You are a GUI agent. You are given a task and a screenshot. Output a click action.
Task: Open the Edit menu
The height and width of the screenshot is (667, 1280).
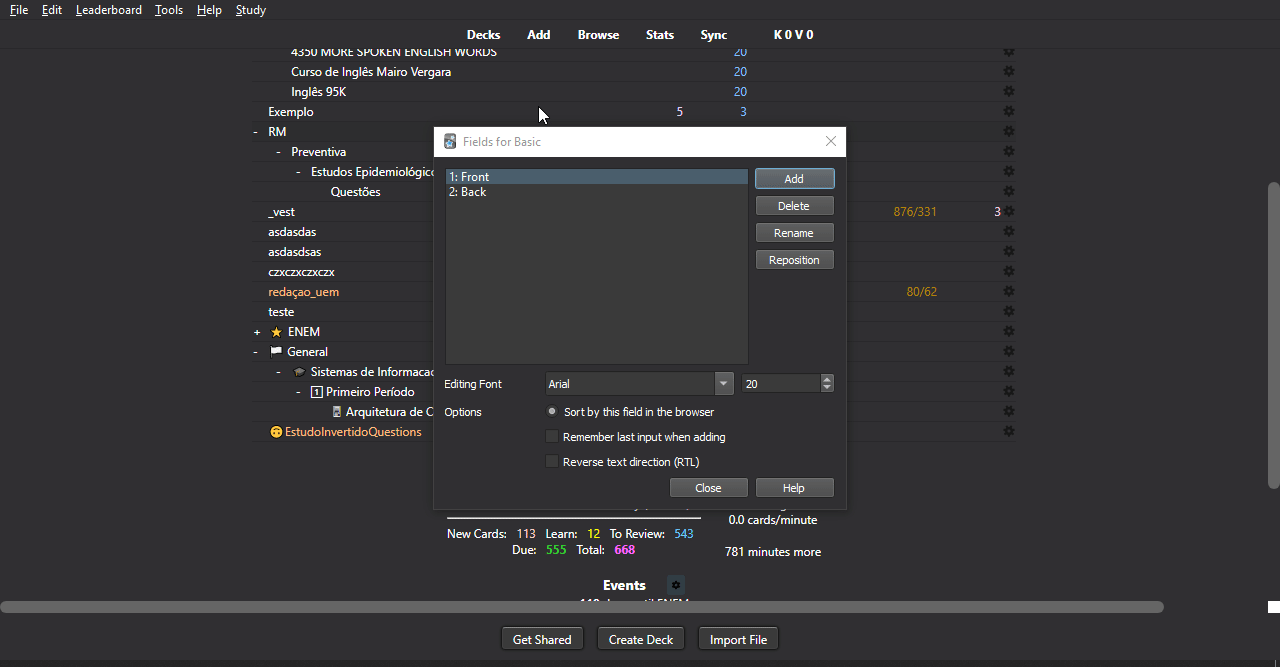[52, 10]
